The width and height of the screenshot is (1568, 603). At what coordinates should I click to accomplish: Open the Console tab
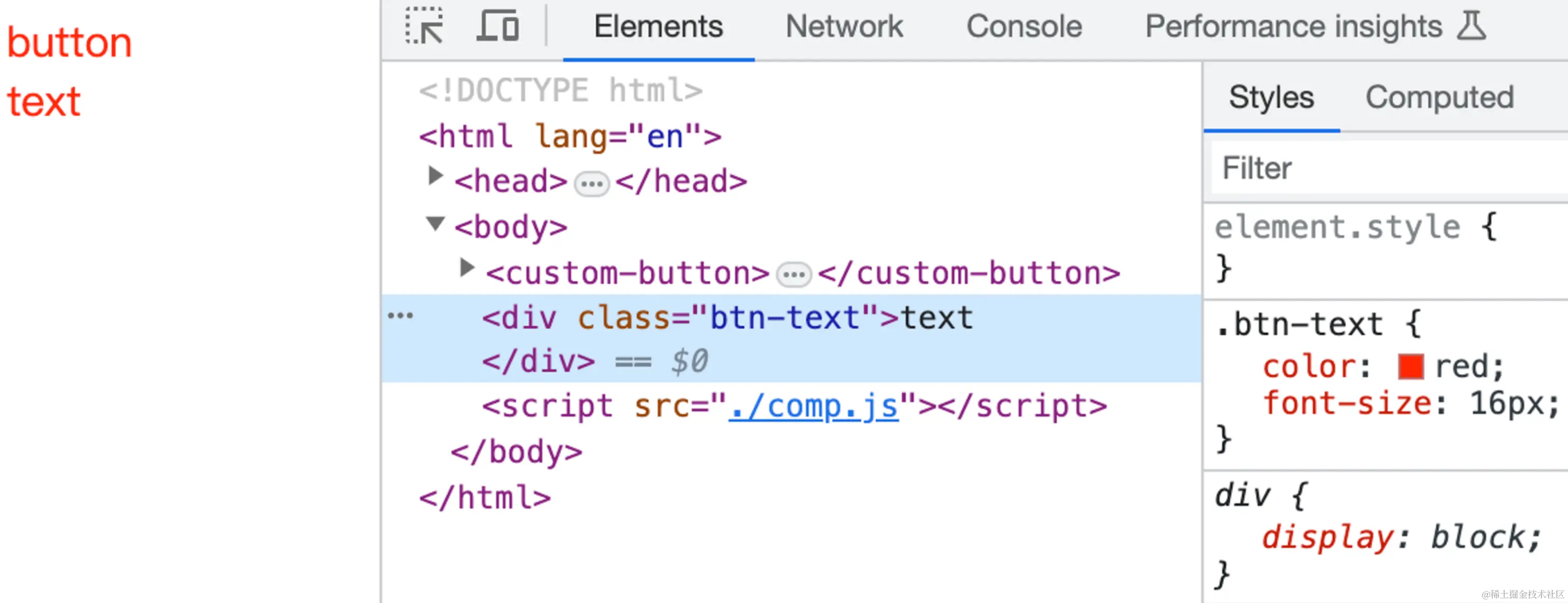click(x=1024, y=27)
